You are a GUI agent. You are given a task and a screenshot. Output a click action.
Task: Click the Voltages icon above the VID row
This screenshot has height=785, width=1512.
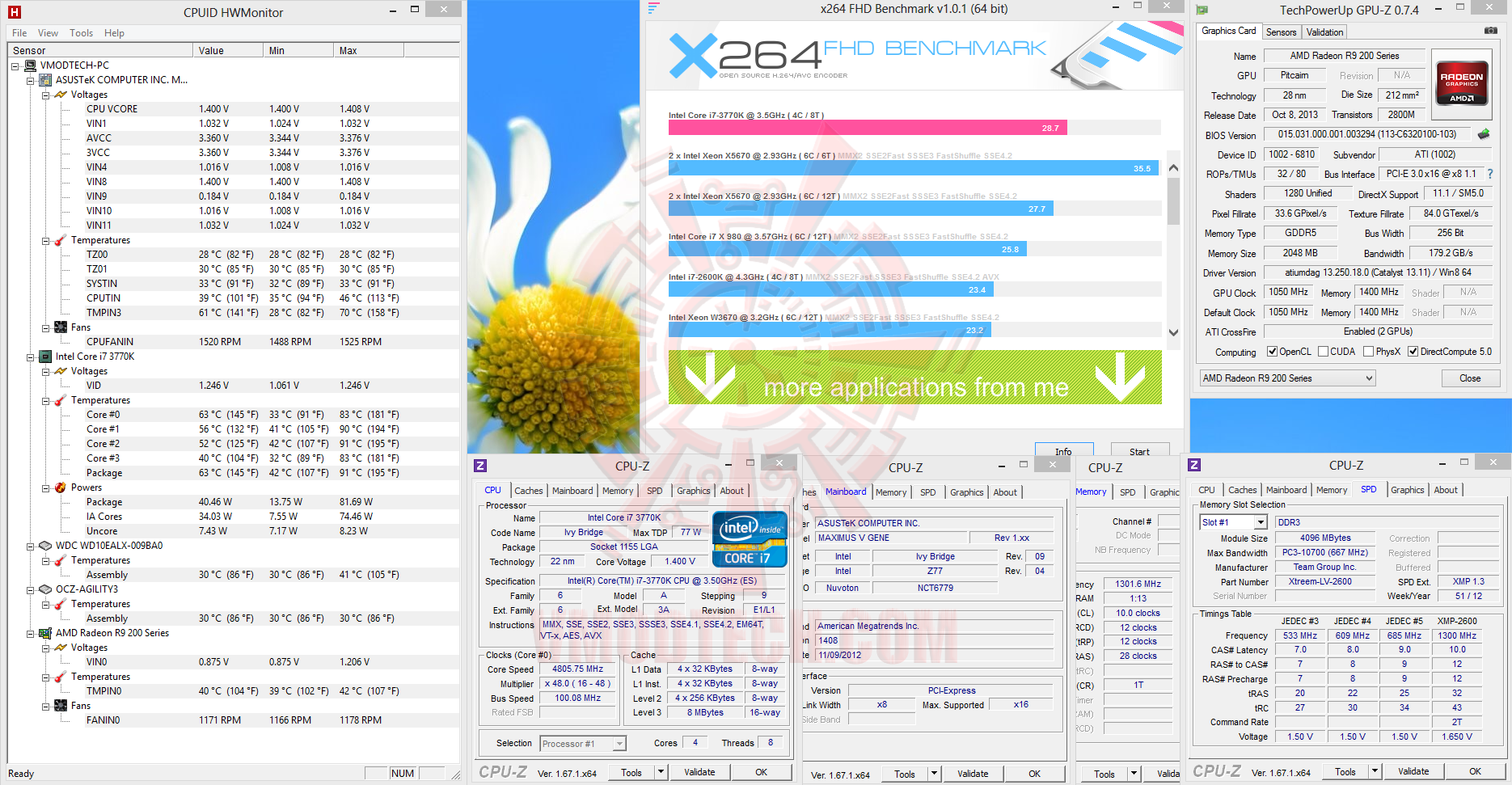[x=61, y=371]
